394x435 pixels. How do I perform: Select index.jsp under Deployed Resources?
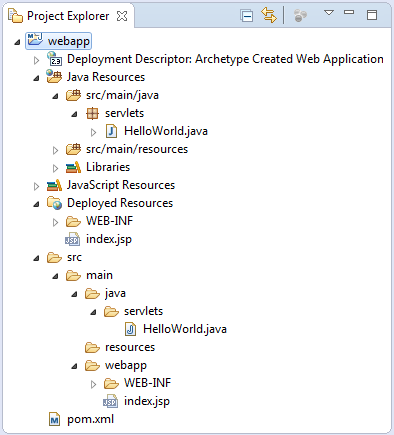click(109, 239)
